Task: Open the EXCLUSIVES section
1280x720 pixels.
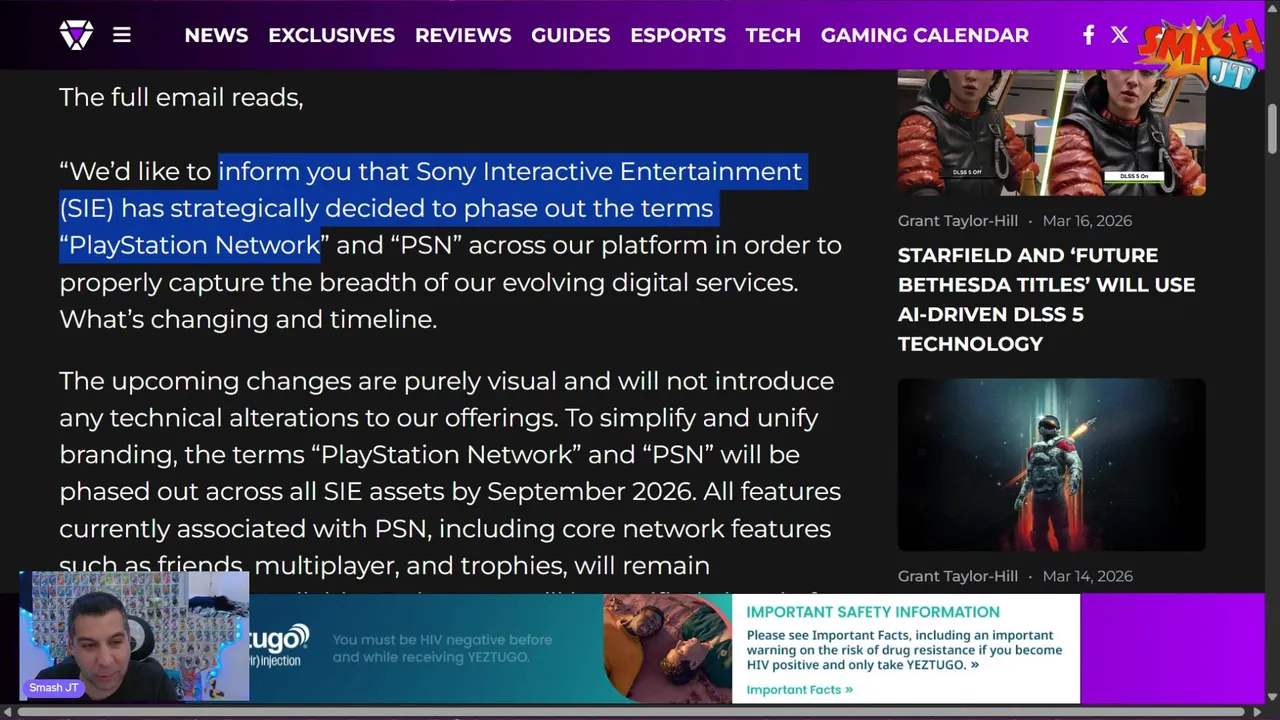Action: [331, 35]
